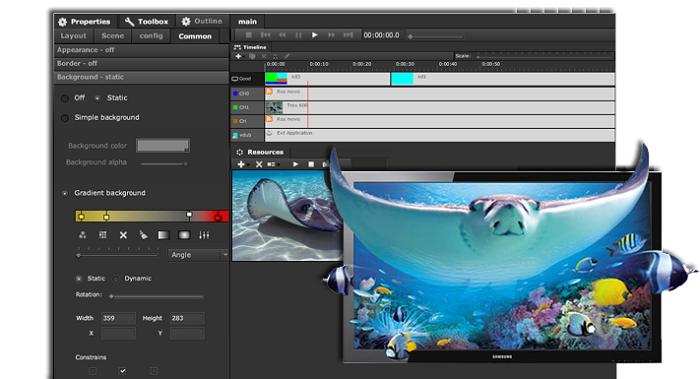Click the Resources panel remove X icon
The image size is (700, 379).
(258, 164)
